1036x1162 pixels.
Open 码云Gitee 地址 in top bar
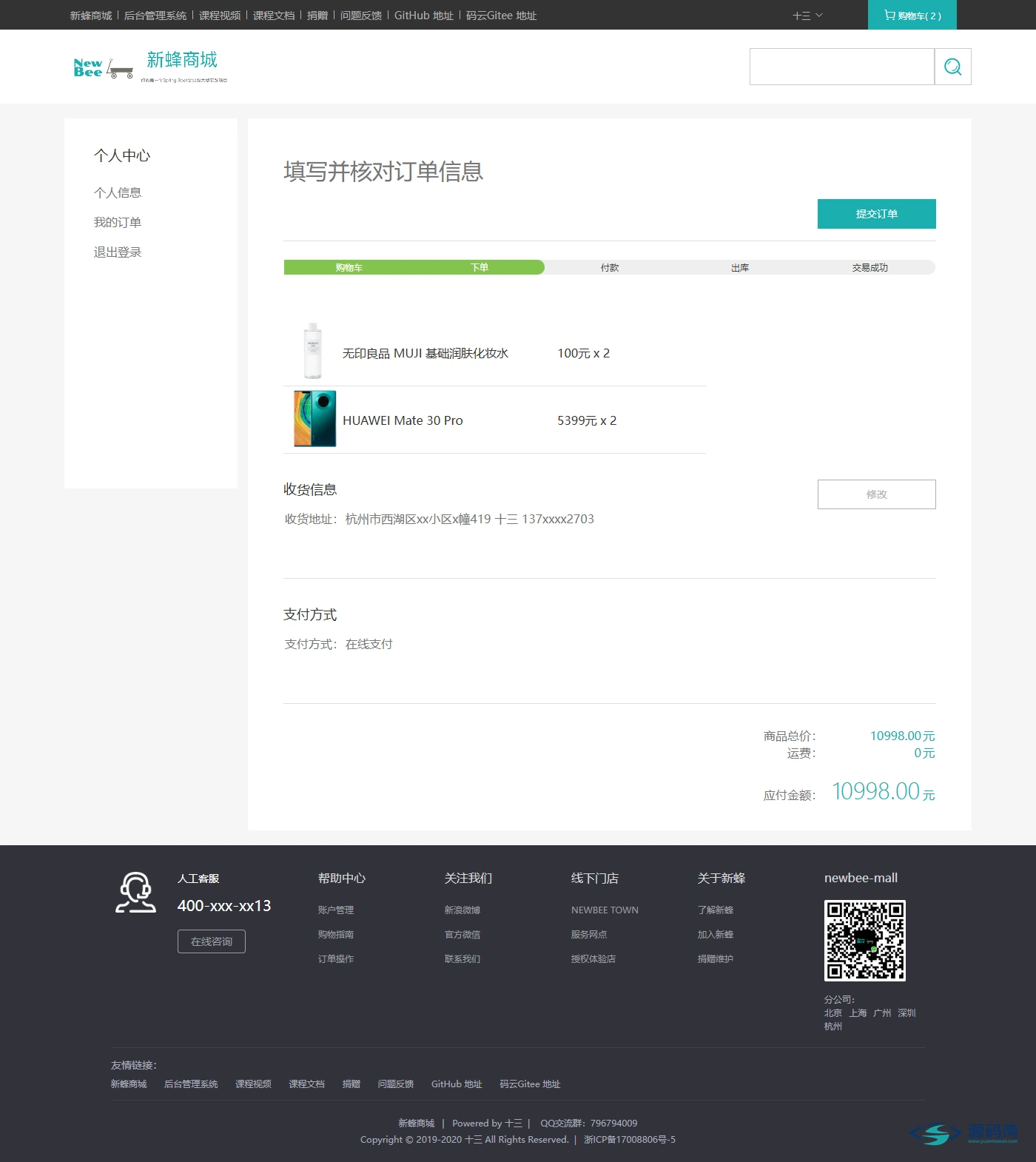[501, 16]
